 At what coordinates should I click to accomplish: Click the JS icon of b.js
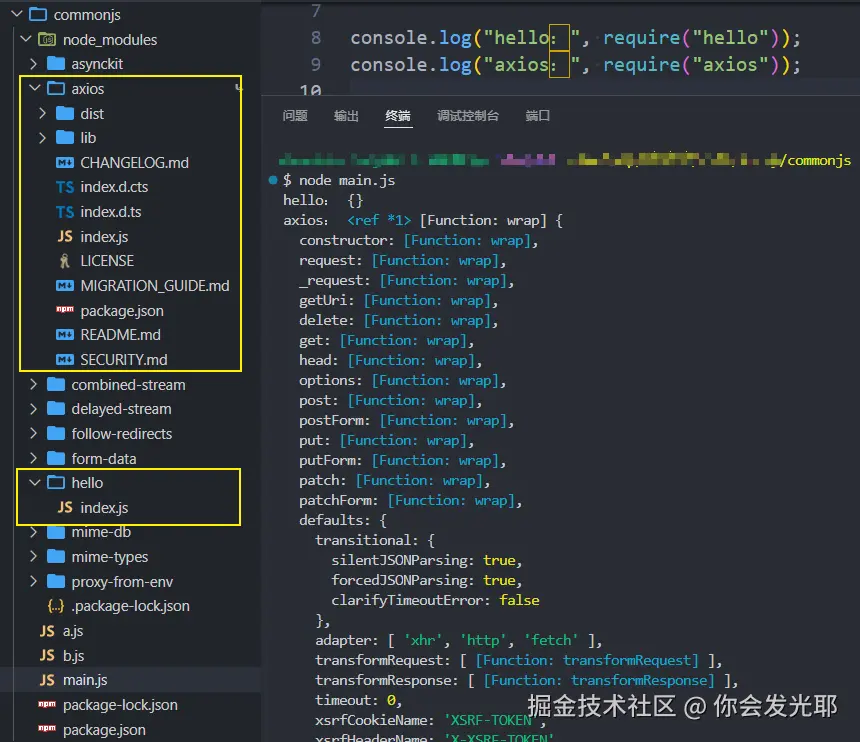coord(47,655)
